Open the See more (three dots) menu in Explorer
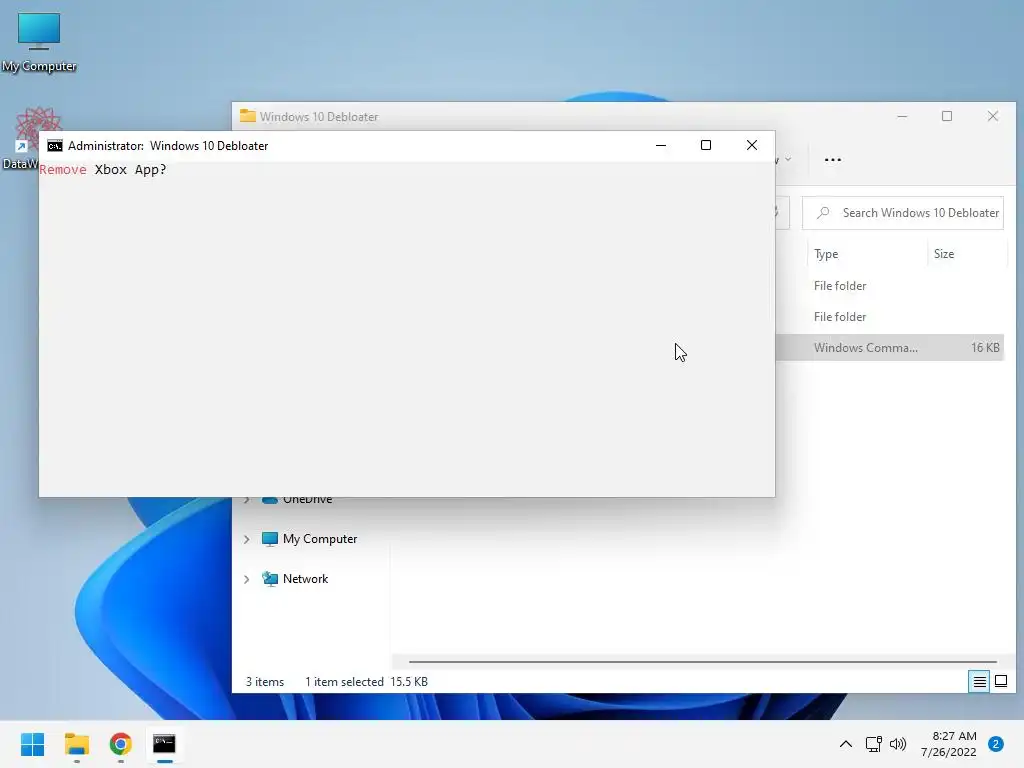This screenshot has height=768, width=1024. coord(833,159)
